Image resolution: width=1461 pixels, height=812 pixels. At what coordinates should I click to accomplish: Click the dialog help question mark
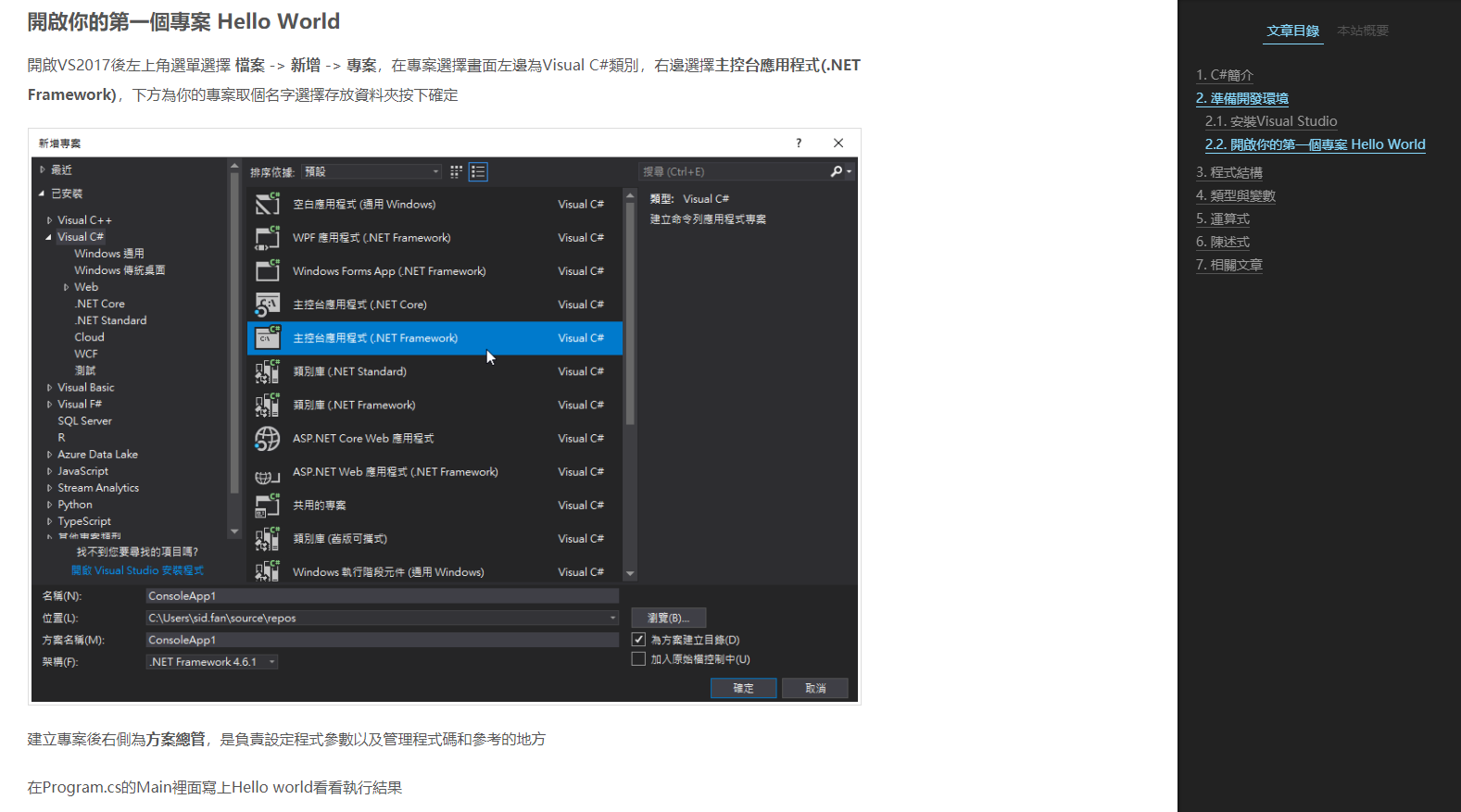pos(799,144)
